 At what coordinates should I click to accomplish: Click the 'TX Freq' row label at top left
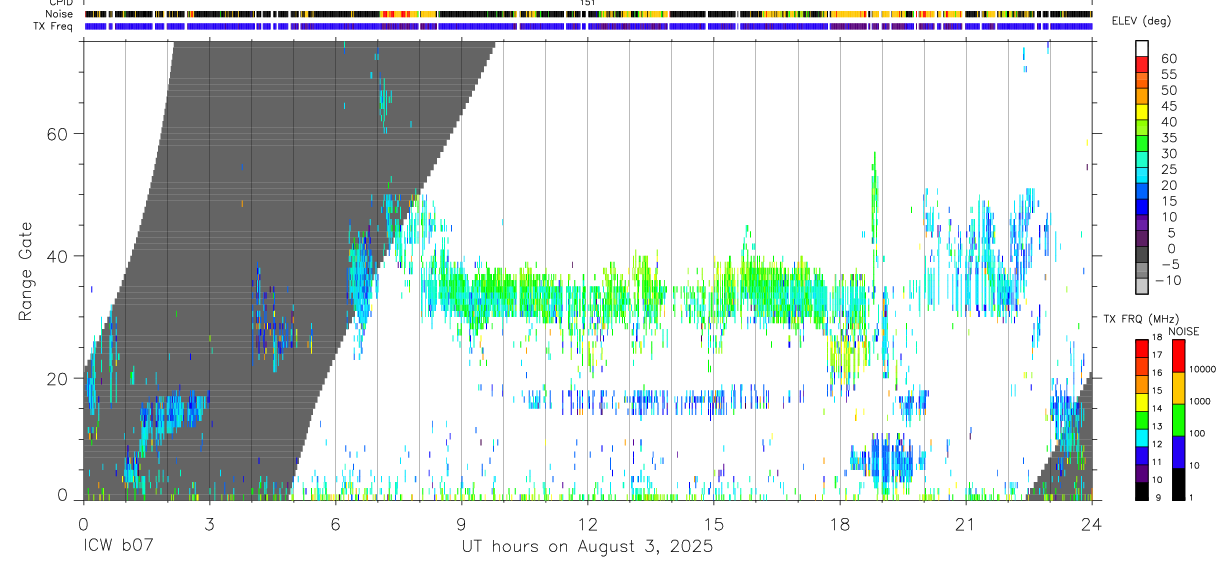coord(53,26)
